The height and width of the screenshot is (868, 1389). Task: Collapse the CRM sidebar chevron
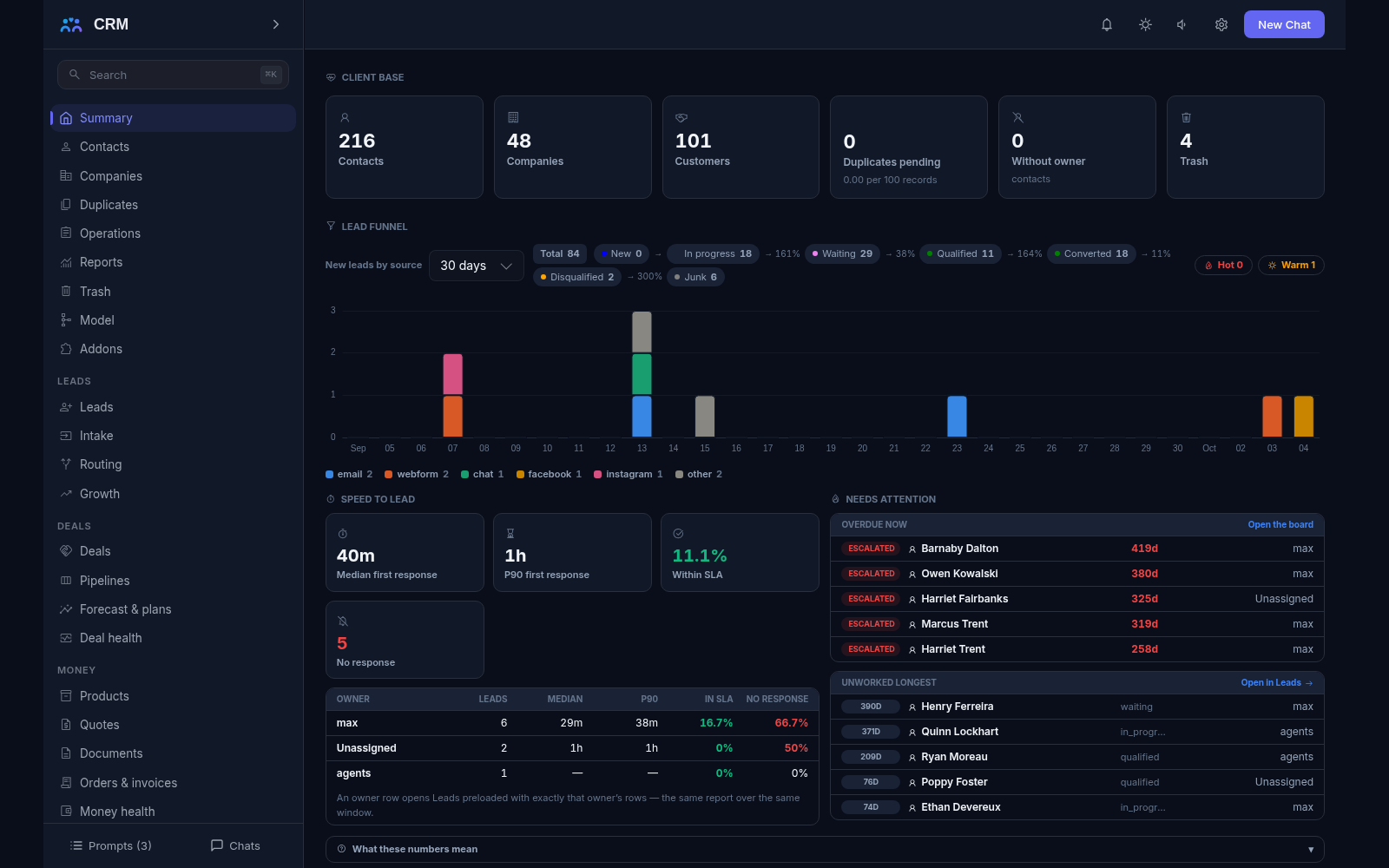[x=276, y=24]
